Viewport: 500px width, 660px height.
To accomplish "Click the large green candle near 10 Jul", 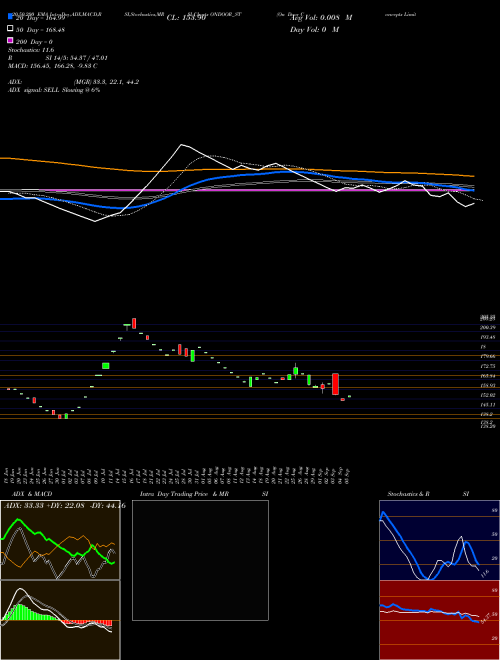I will coord(106,366).
